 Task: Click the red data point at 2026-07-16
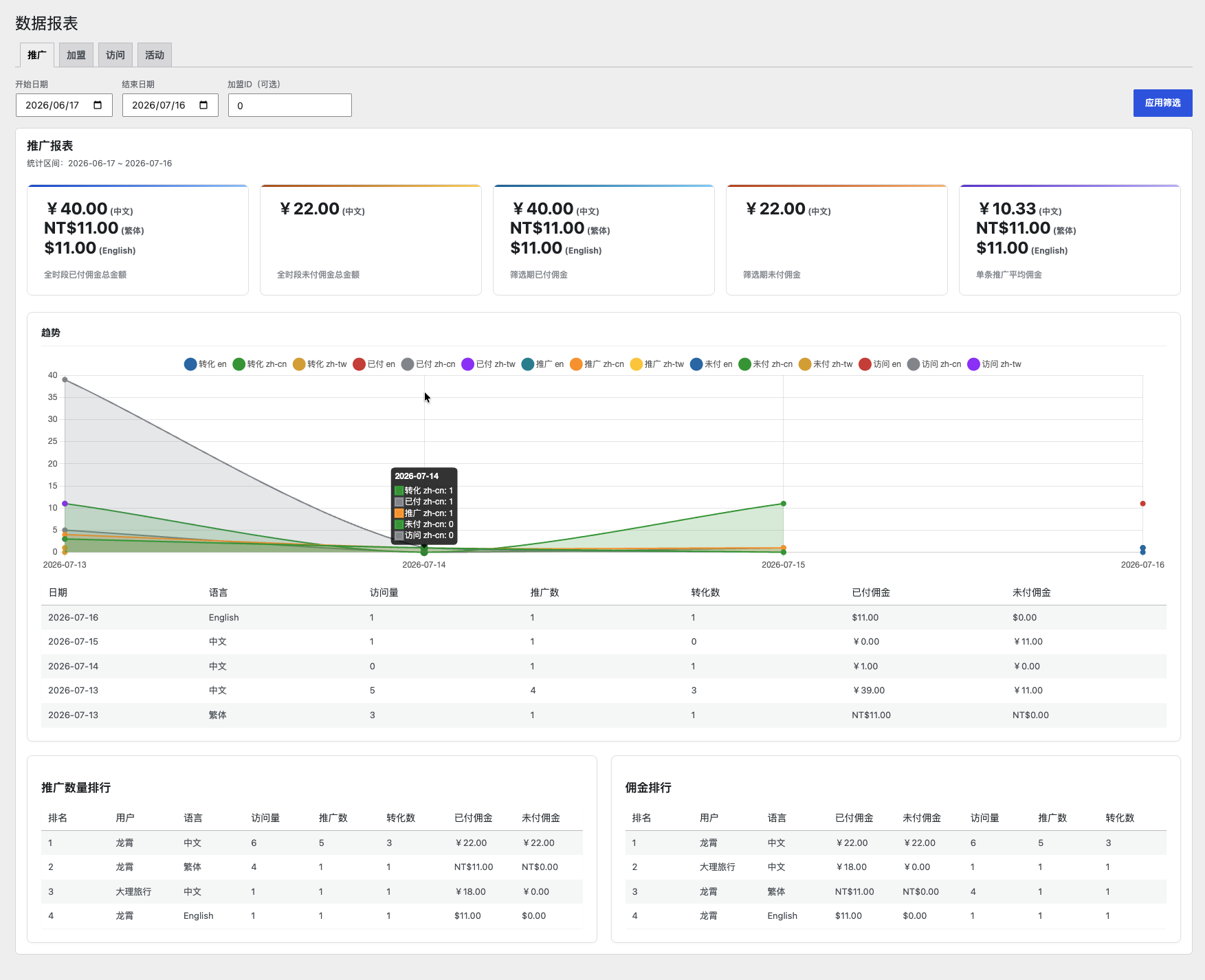[1143, 504]
